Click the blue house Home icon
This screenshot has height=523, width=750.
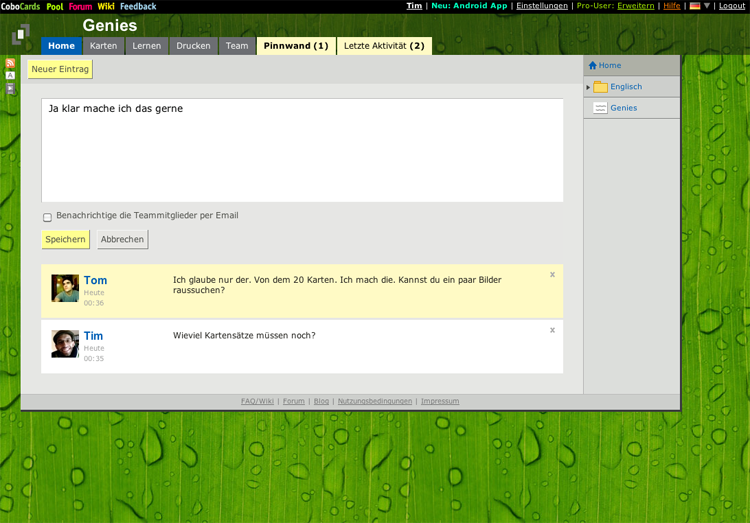(x=593, y=66)
